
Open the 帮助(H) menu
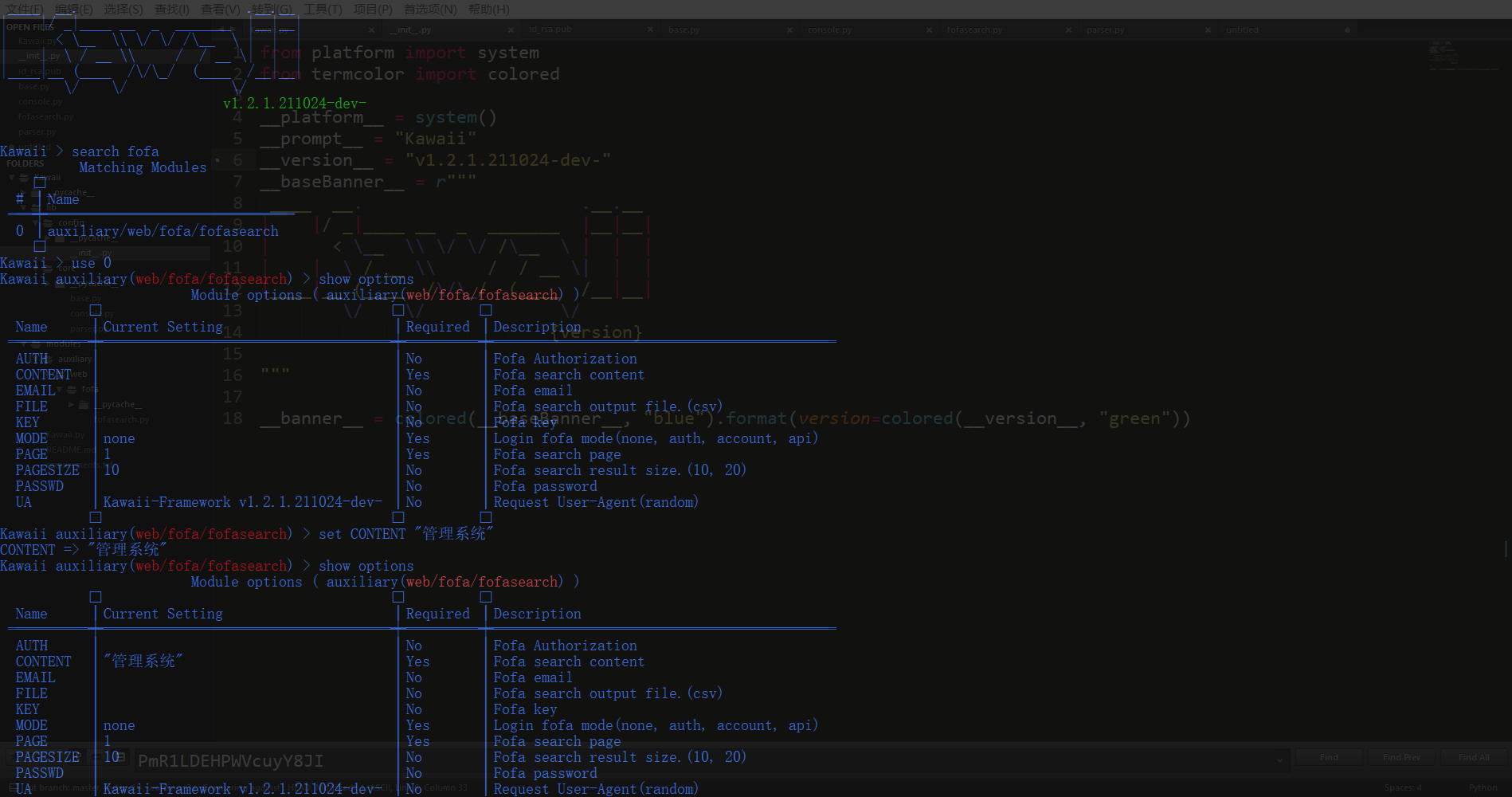[488, 10]
